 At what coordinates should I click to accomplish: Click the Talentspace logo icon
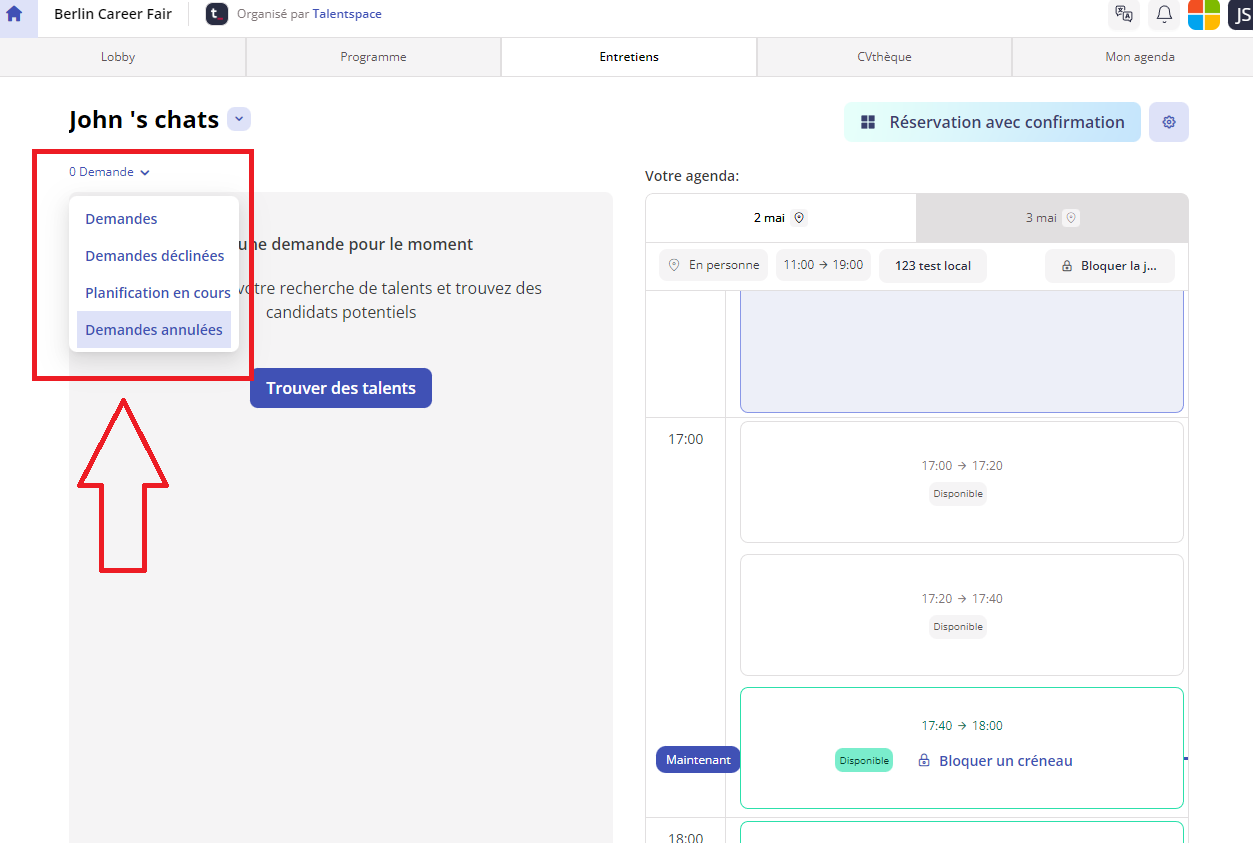[217, 14]
